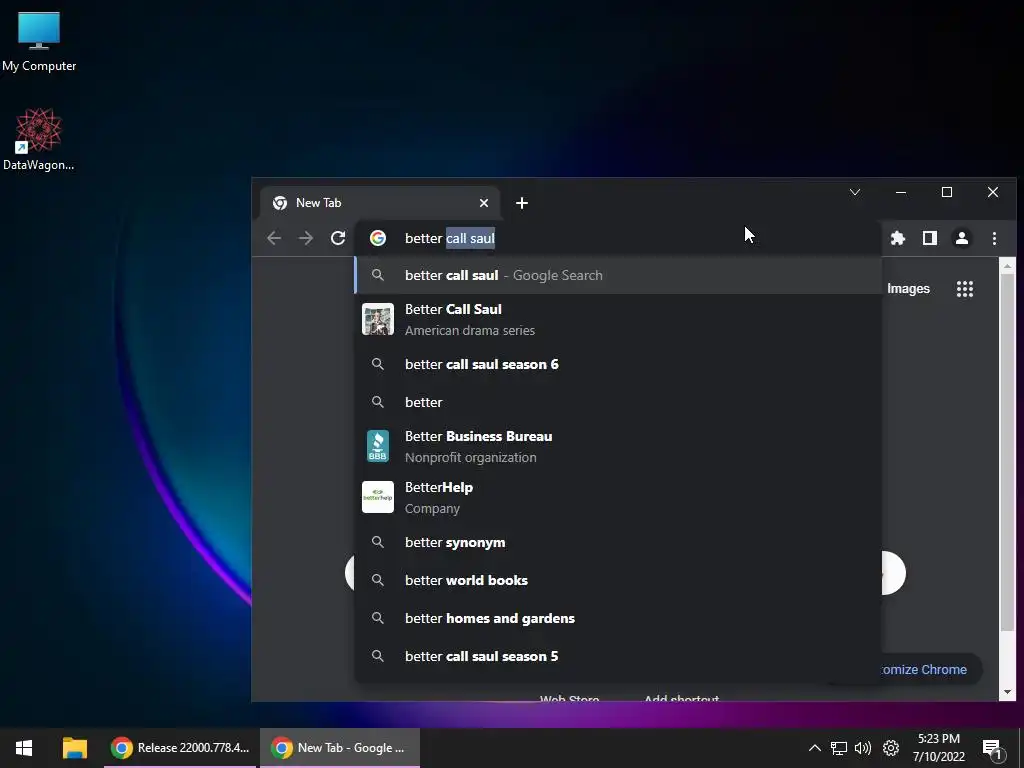Open the network tray icon
Viewport: 1024px width, 768px height.
coord(839,748)
